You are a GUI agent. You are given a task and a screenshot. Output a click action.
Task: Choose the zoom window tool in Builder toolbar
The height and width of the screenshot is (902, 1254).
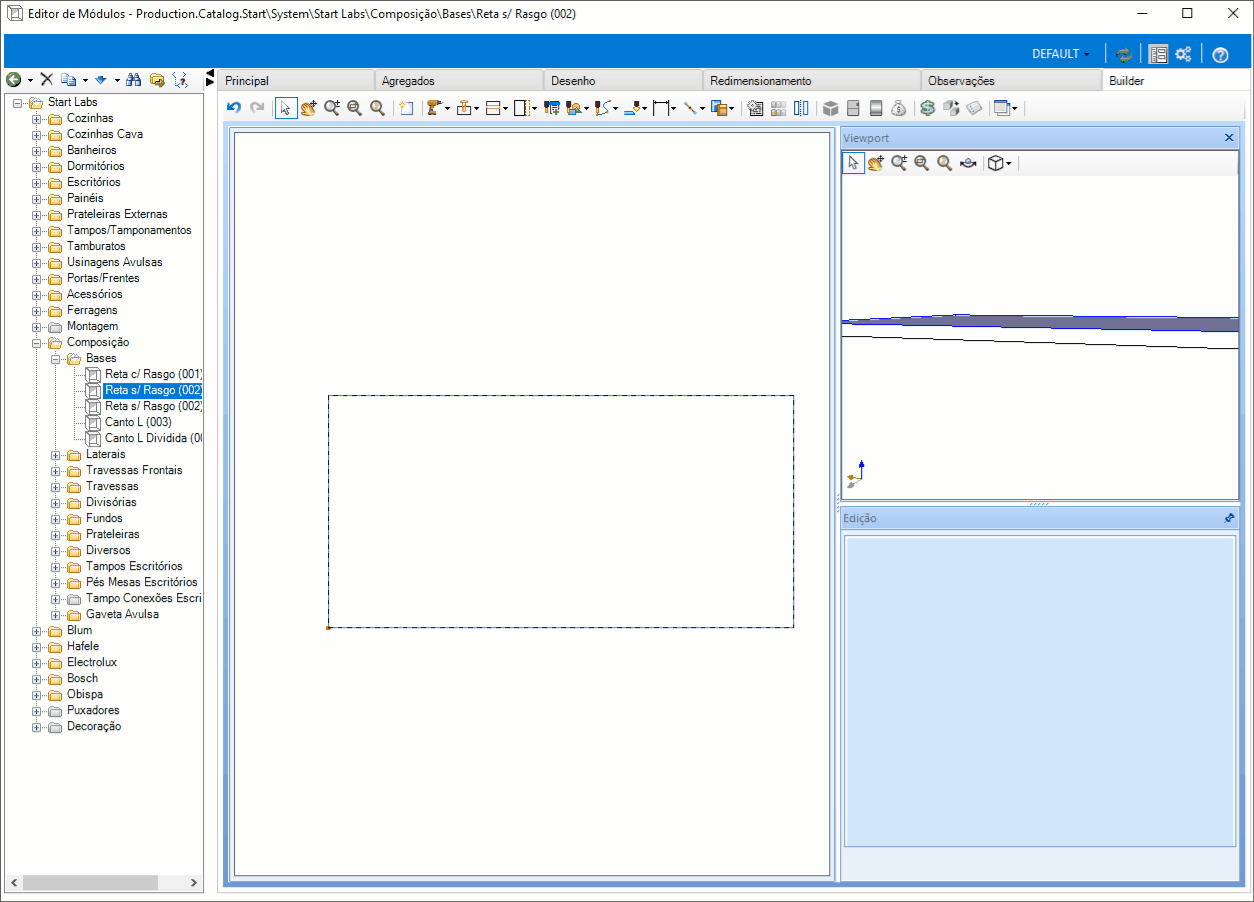pyautogui.click(x=355, y=108)
